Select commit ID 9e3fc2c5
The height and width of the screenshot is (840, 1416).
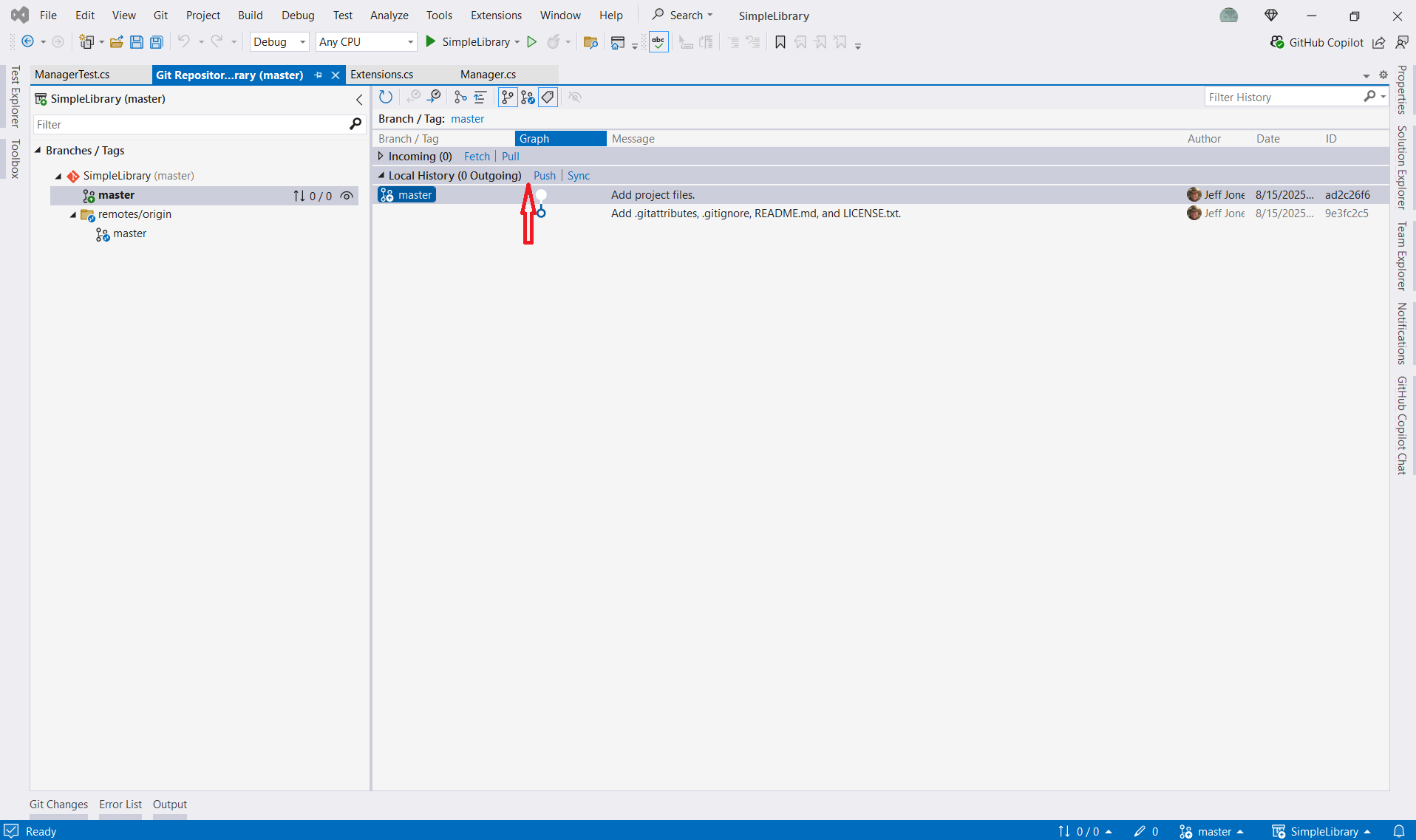click(x=1347, y=214)
